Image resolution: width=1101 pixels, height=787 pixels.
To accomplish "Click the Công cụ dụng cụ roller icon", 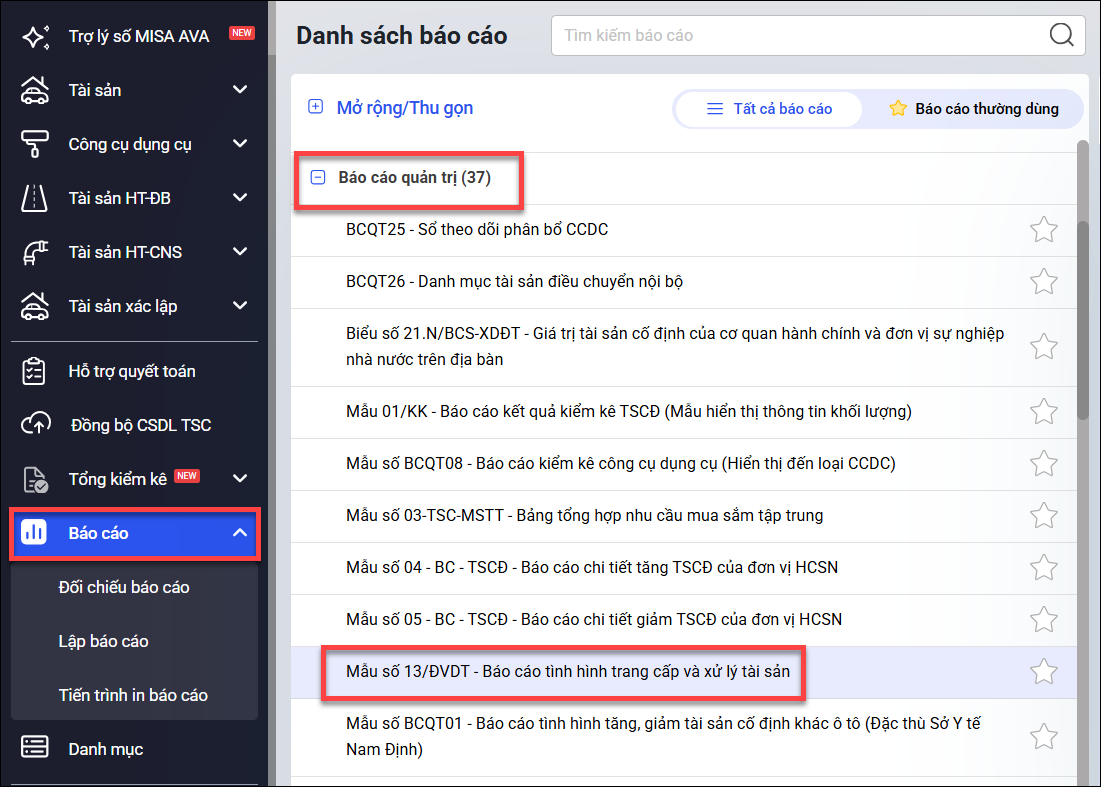I will click(35, 144).
